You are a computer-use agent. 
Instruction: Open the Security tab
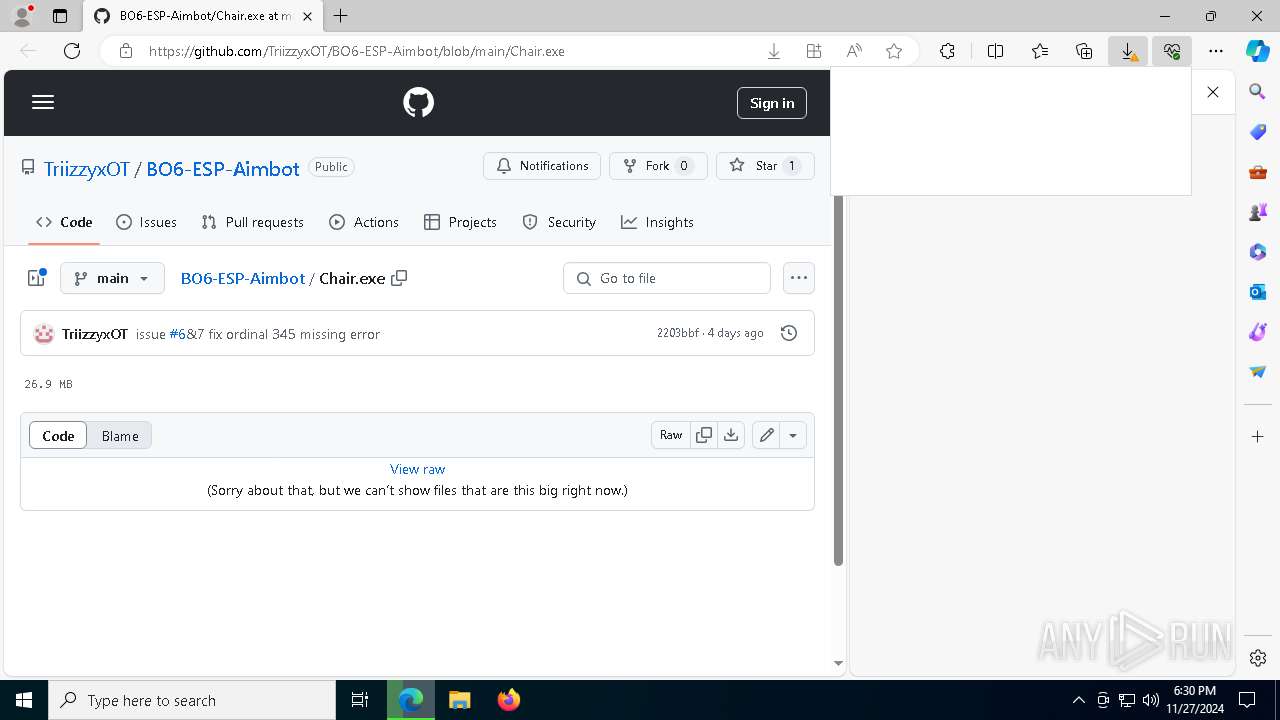559,222
